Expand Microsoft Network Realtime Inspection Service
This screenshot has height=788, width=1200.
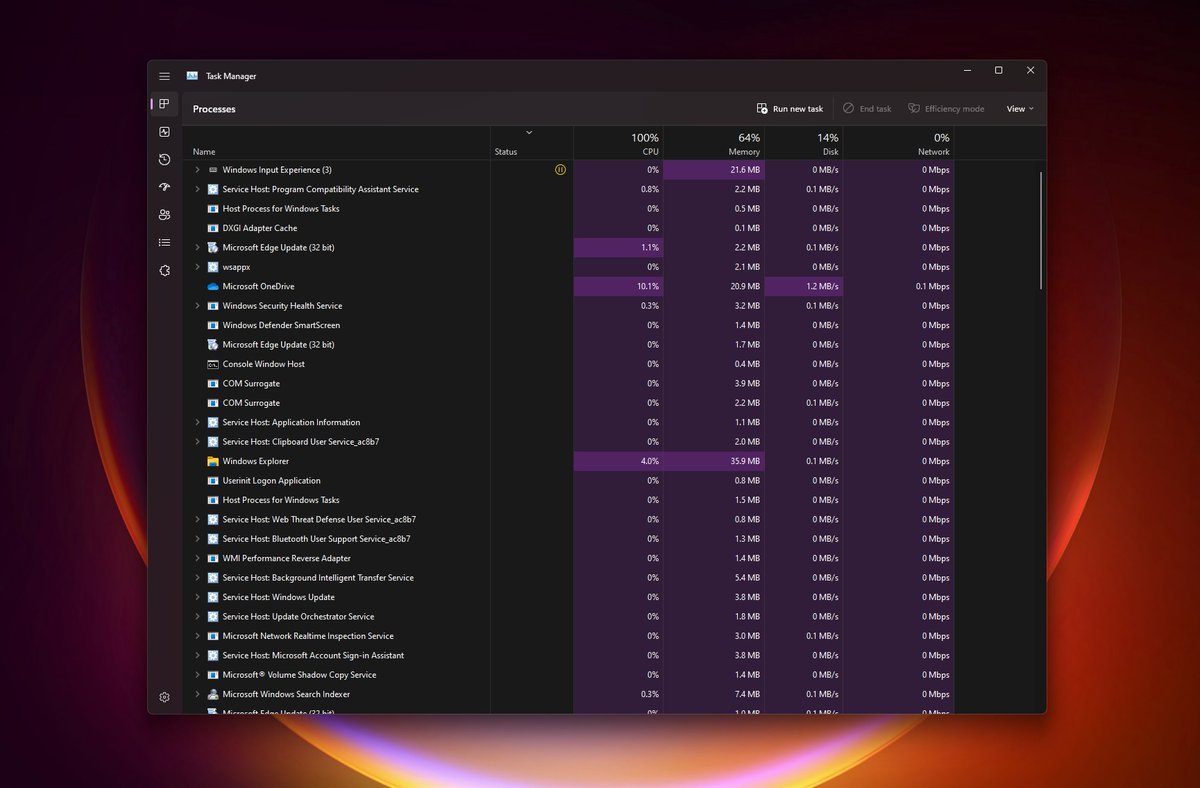point(197,636)
